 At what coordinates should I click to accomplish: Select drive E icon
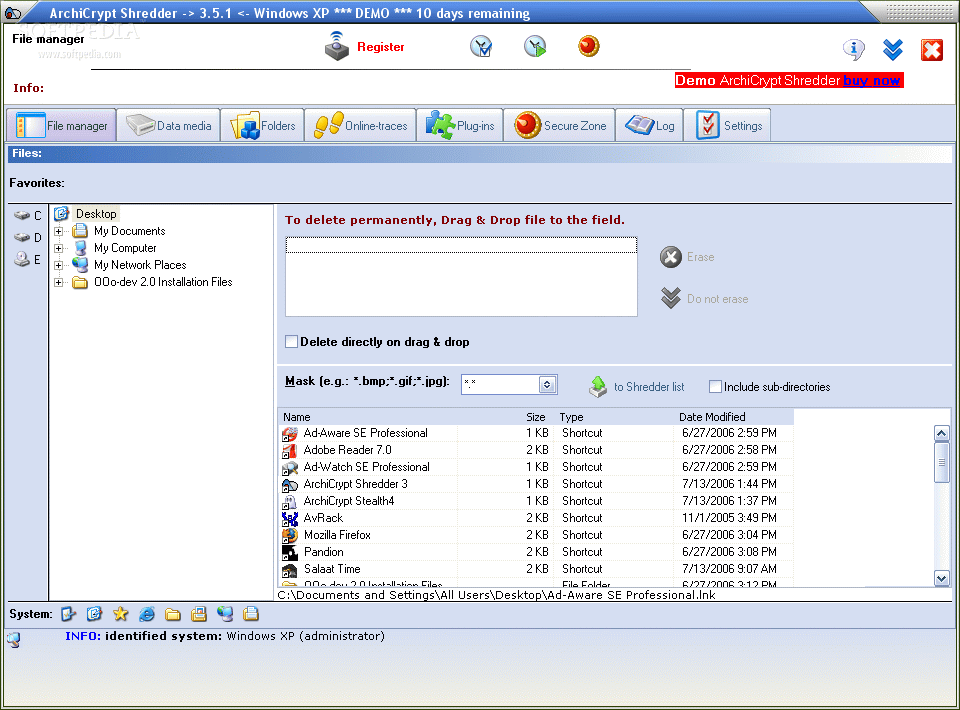pos(22,260)
